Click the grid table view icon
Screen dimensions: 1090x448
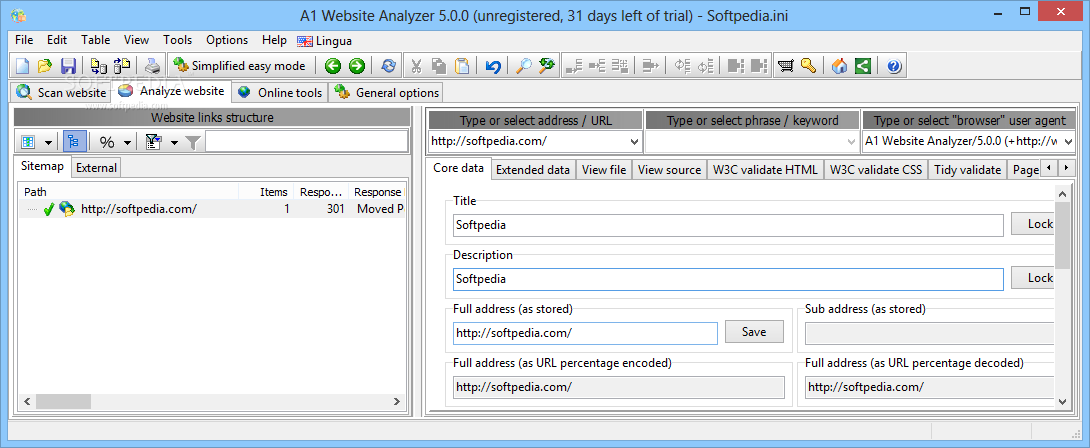[x=29, y=142]
